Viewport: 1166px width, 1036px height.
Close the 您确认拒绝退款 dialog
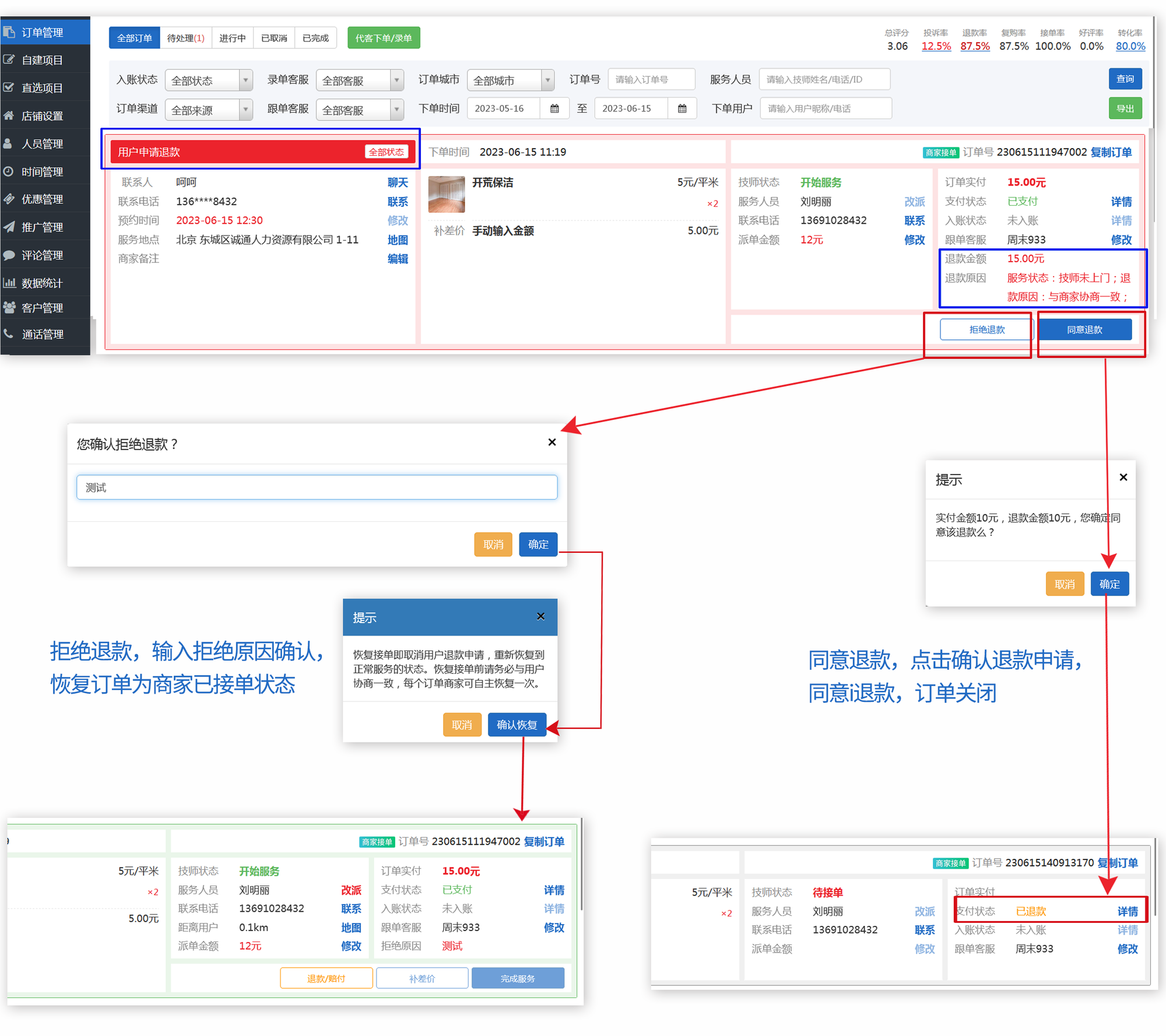tap(552, 442)
